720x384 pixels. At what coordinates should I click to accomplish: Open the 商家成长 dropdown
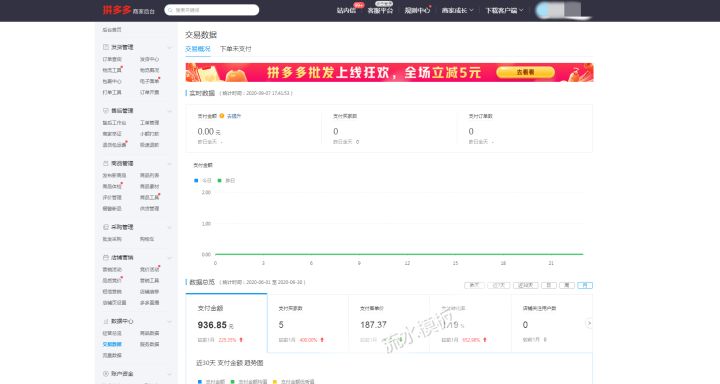[x=457, y=10]
